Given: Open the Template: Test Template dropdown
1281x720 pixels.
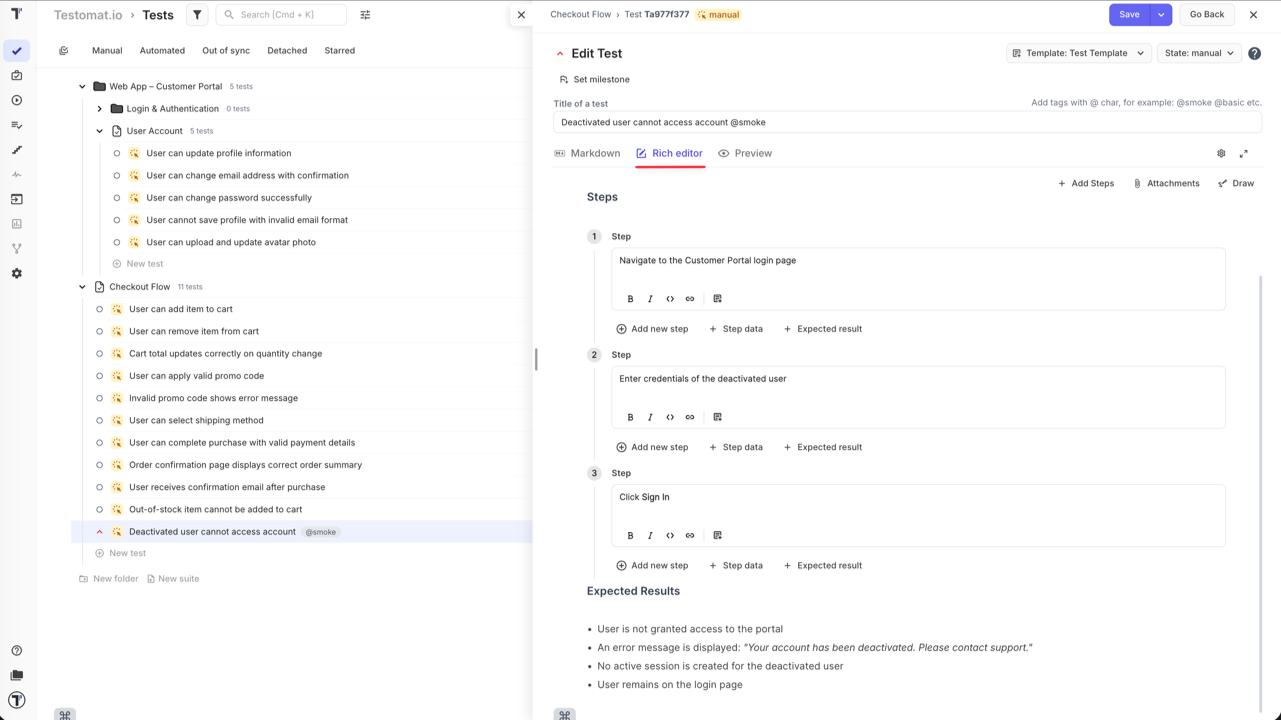Looking at the screenshot, I should [x=1078, y=53].
